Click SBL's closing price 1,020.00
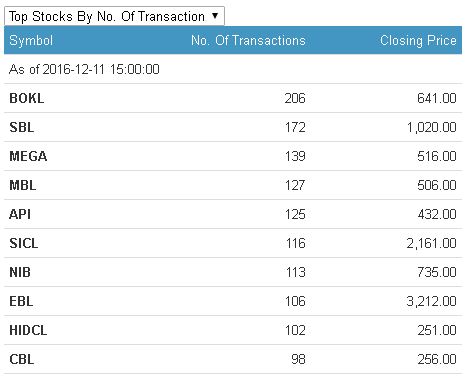 [431, 127]
